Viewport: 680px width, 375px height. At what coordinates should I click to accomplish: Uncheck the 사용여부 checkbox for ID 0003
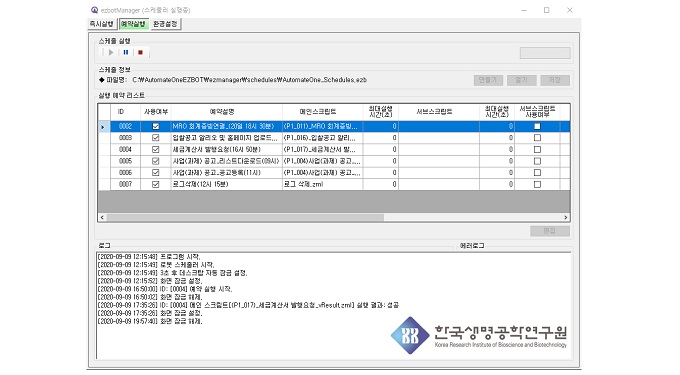(156, 138)
